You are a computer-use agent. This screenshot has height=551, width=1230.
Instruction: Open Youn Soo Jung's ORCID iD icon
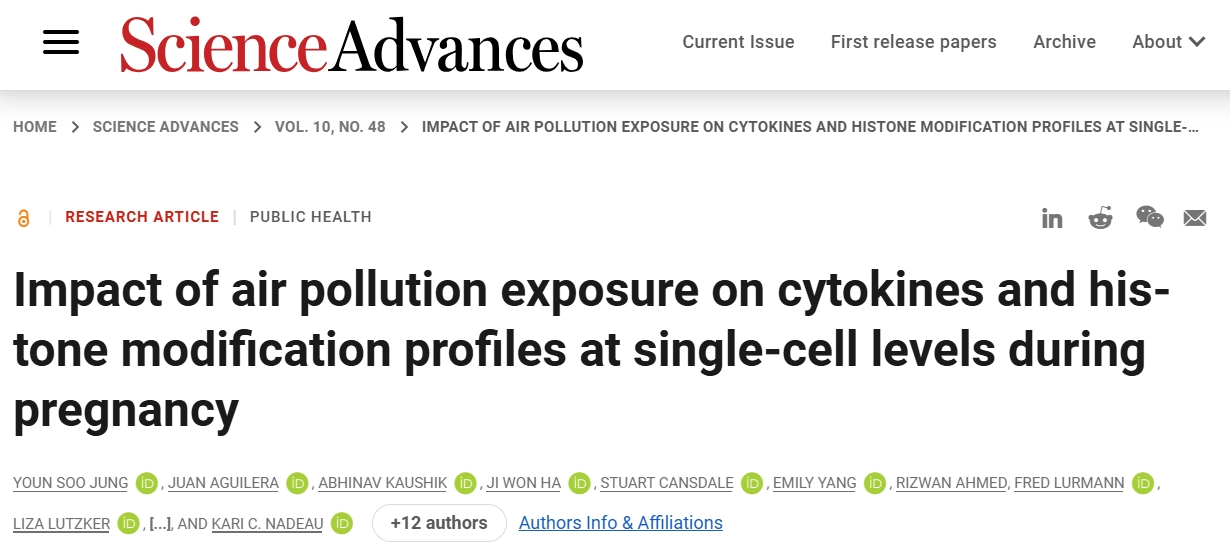coord(147,483)
